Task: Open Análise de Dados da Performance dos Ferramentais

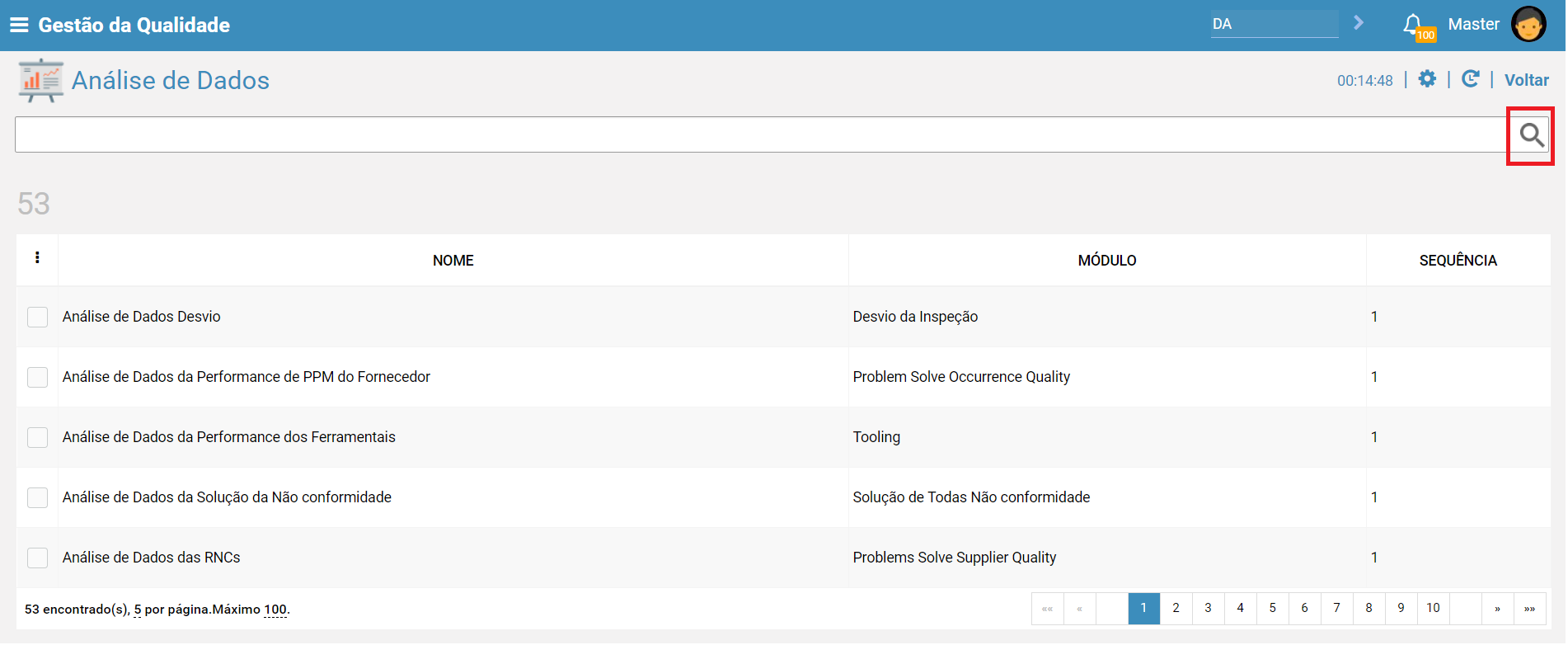Action: coord(229,437)
